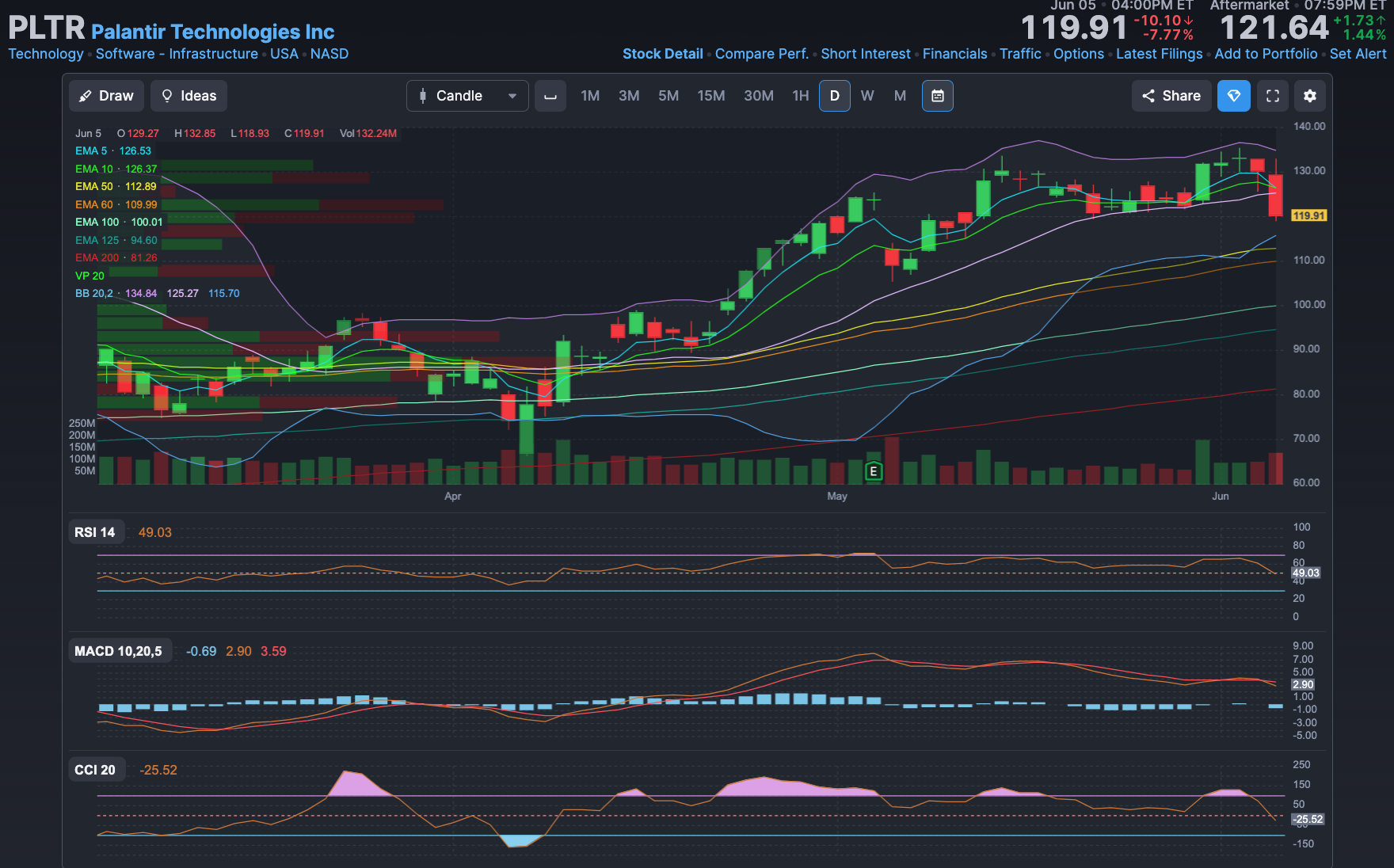The height and width of the screenshot is (868, 1394).
Task: Open Latest Filings
Action: coord(1160,54)
